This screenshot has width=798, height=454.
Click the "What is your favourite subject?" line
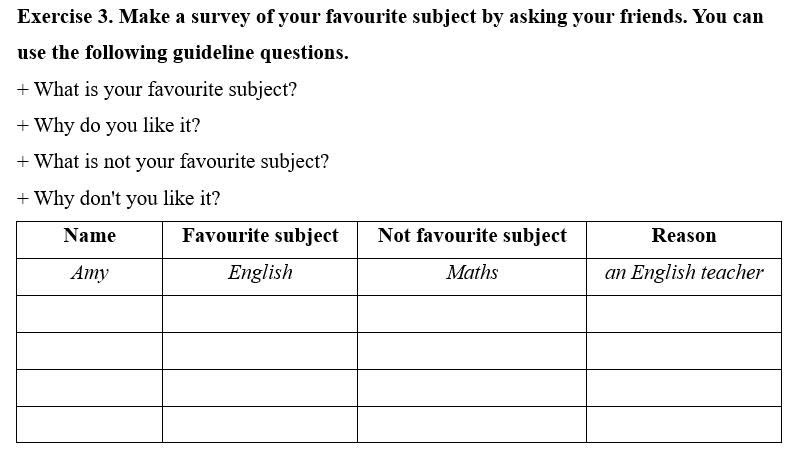coord(158,89)
